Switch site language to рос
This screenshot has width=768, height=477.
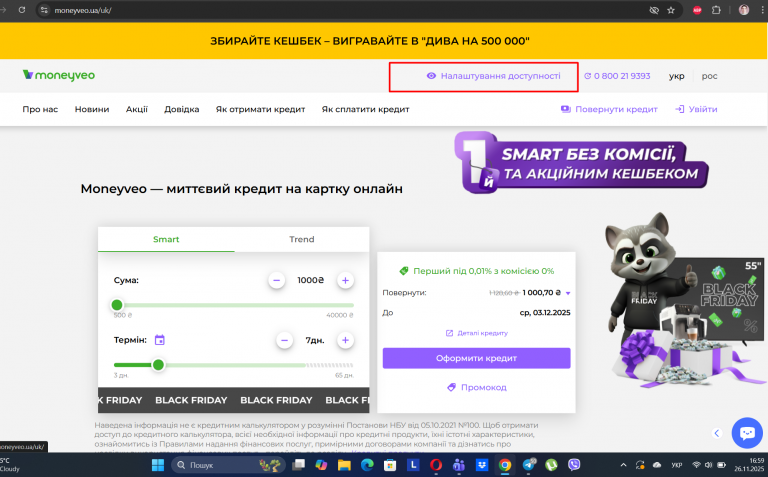(x=709, y=76)
